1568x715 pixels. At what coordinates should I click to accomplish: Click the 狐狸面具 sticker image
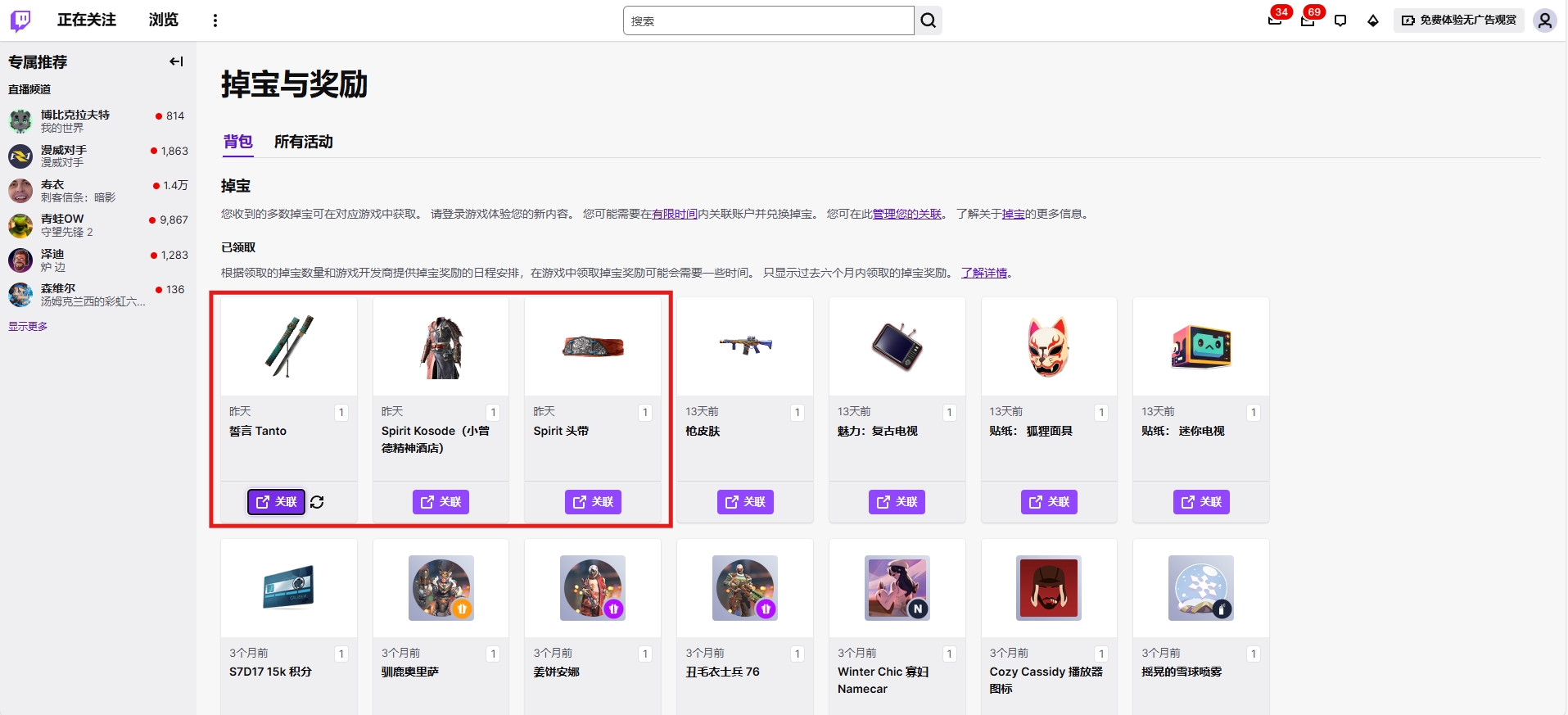[1049, 346]
